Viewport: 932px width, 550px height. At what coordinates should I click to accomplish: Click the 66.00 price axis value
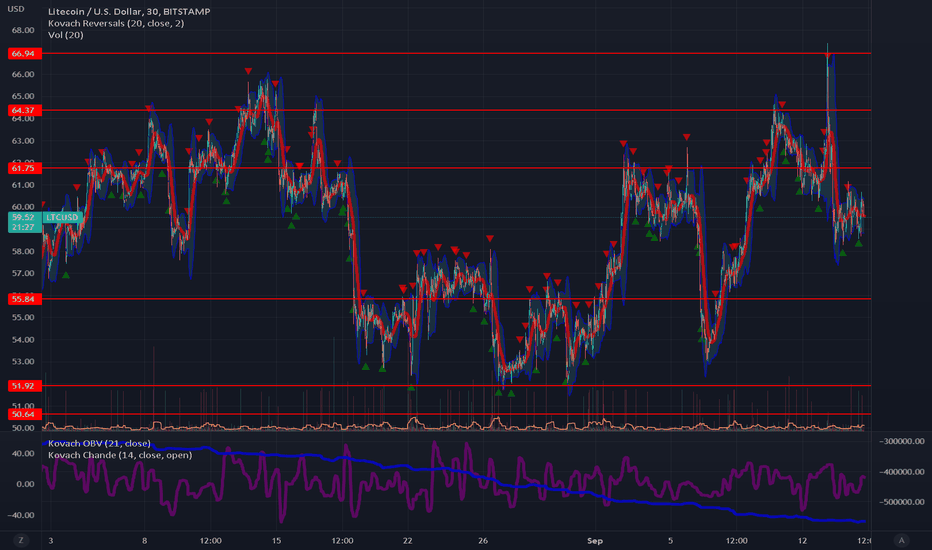click(23, 74)
